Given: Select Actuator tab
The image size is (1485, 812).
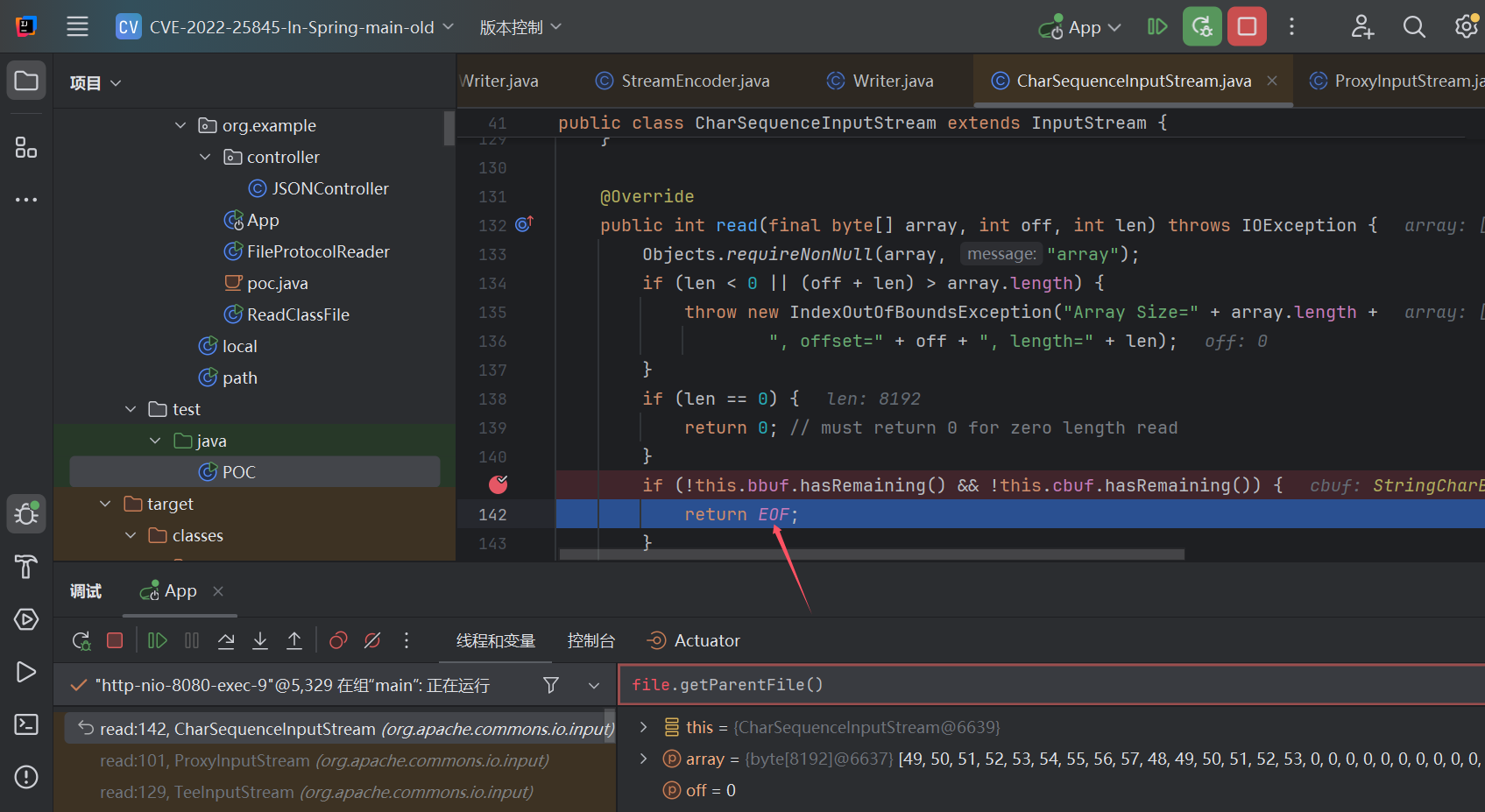Looking at the screenshot, I should [x=694, y=641].
